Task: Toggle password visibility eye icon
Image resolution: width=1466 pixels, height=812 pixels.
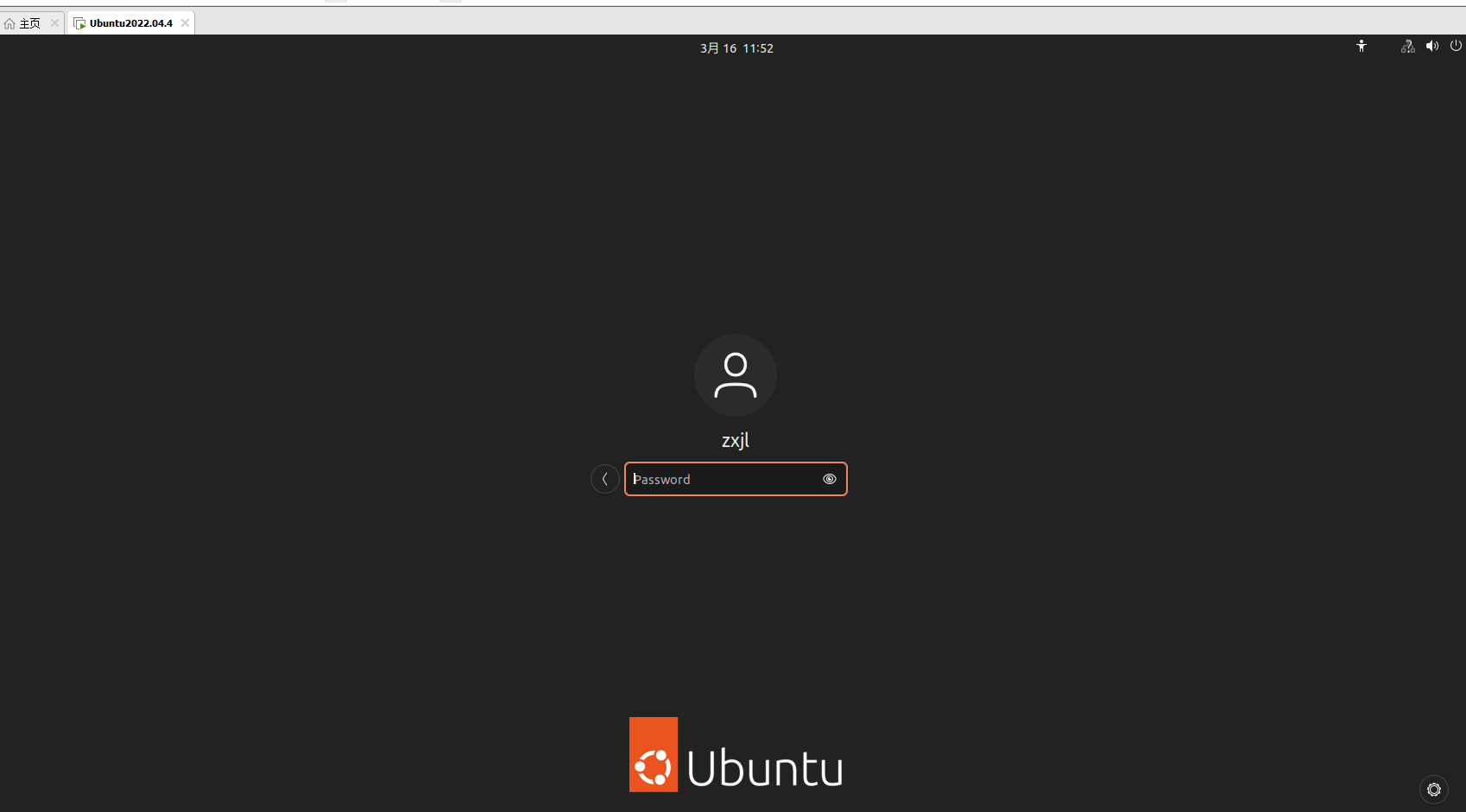Action: pos(830,479)
